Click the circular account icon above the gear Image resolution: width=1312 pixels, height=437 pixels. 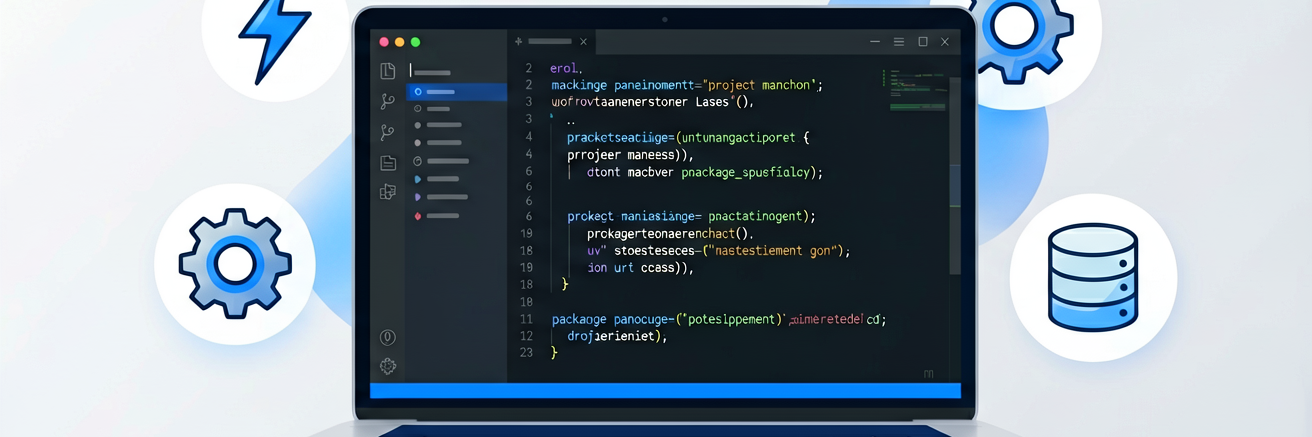[x=388, y=338]
